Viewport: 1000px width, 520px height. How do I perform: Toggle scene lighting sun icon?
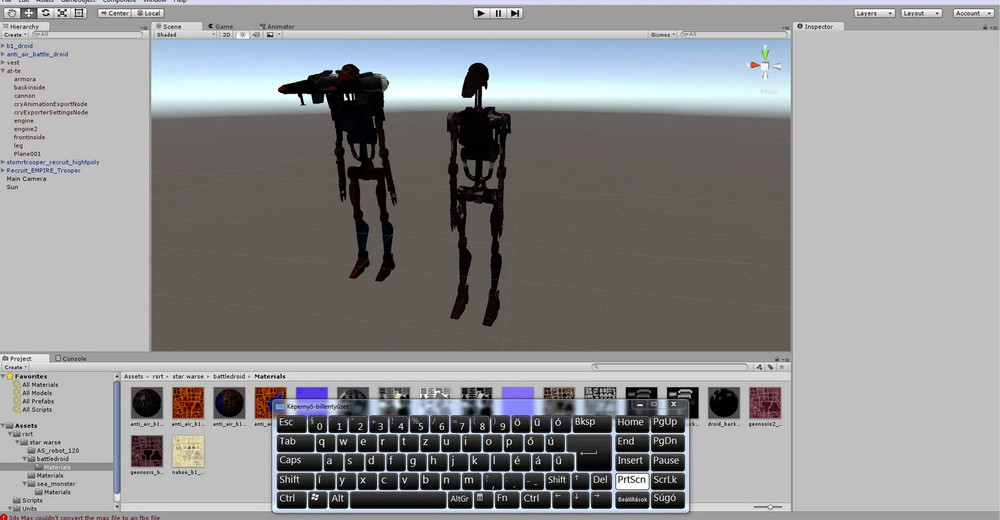tap(243, 34)
